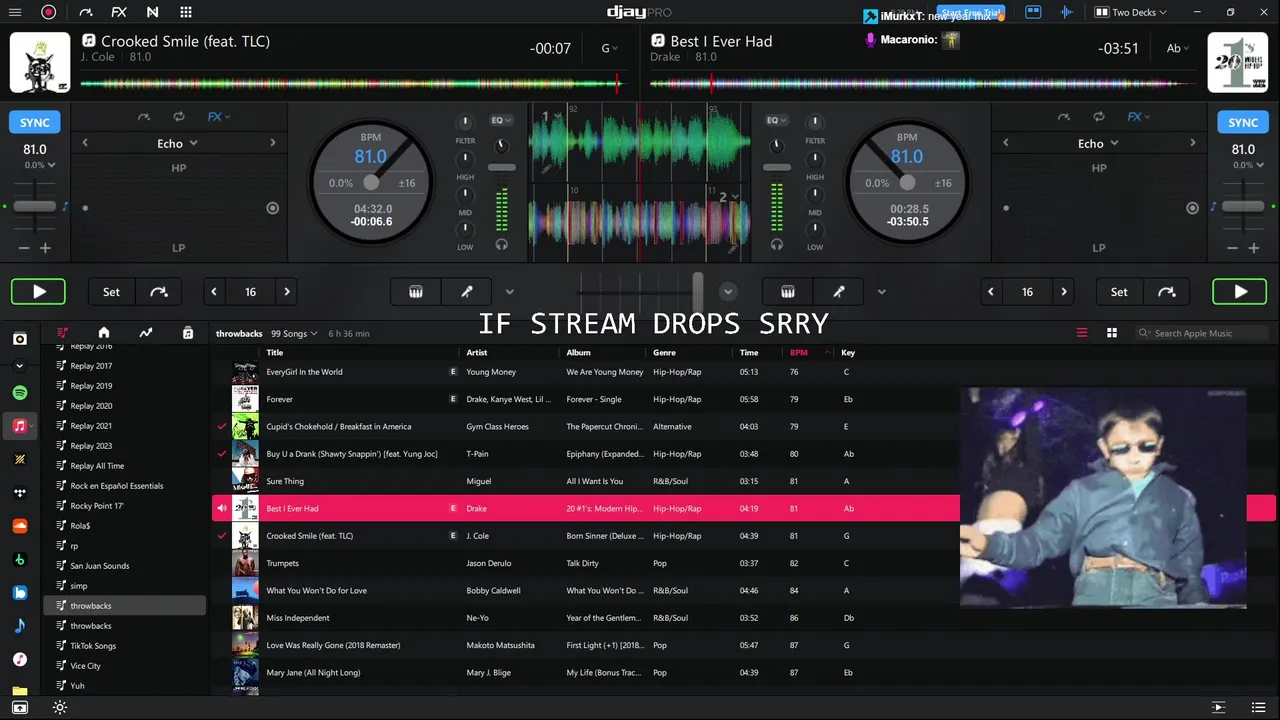This screenshot has width=1280, height=720.
Task: Click Set cue button on the right deck
Action: 1119,292
